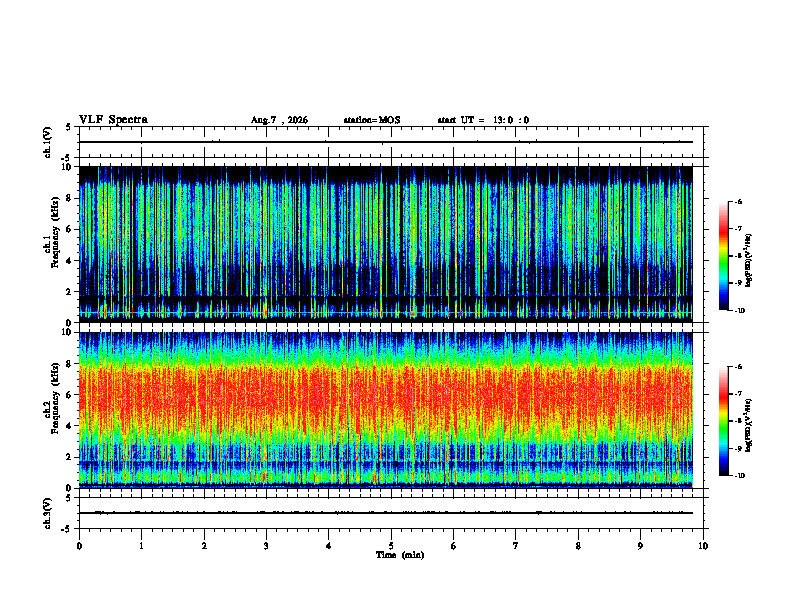
Task: Click the "Time (min)" axis label
Action: point(400,555)
